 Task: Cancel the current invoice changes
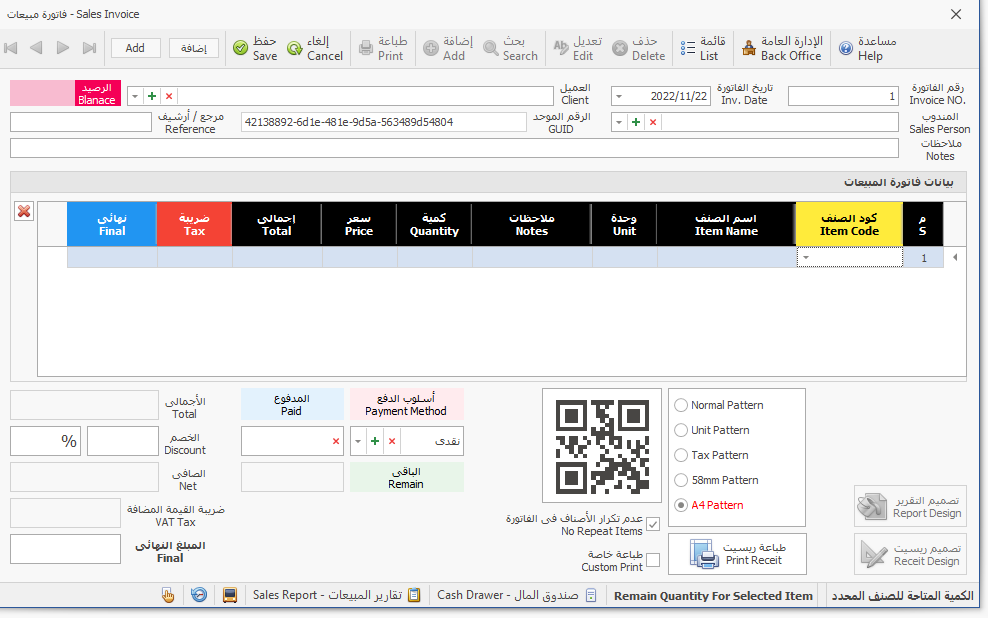pos(314,48)
